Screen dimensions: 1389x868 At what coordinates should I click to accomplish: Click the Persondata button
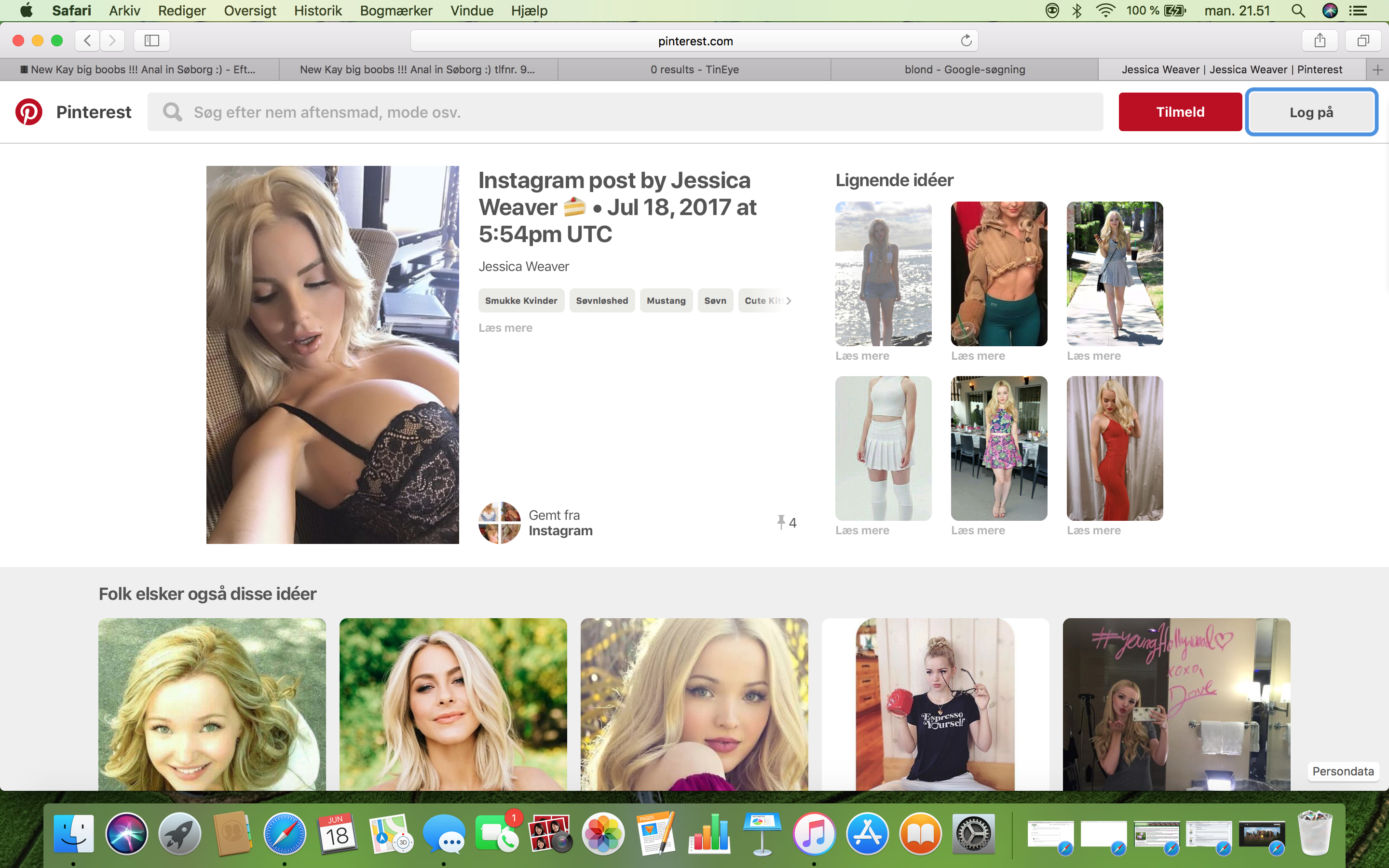pos(1343,771)
